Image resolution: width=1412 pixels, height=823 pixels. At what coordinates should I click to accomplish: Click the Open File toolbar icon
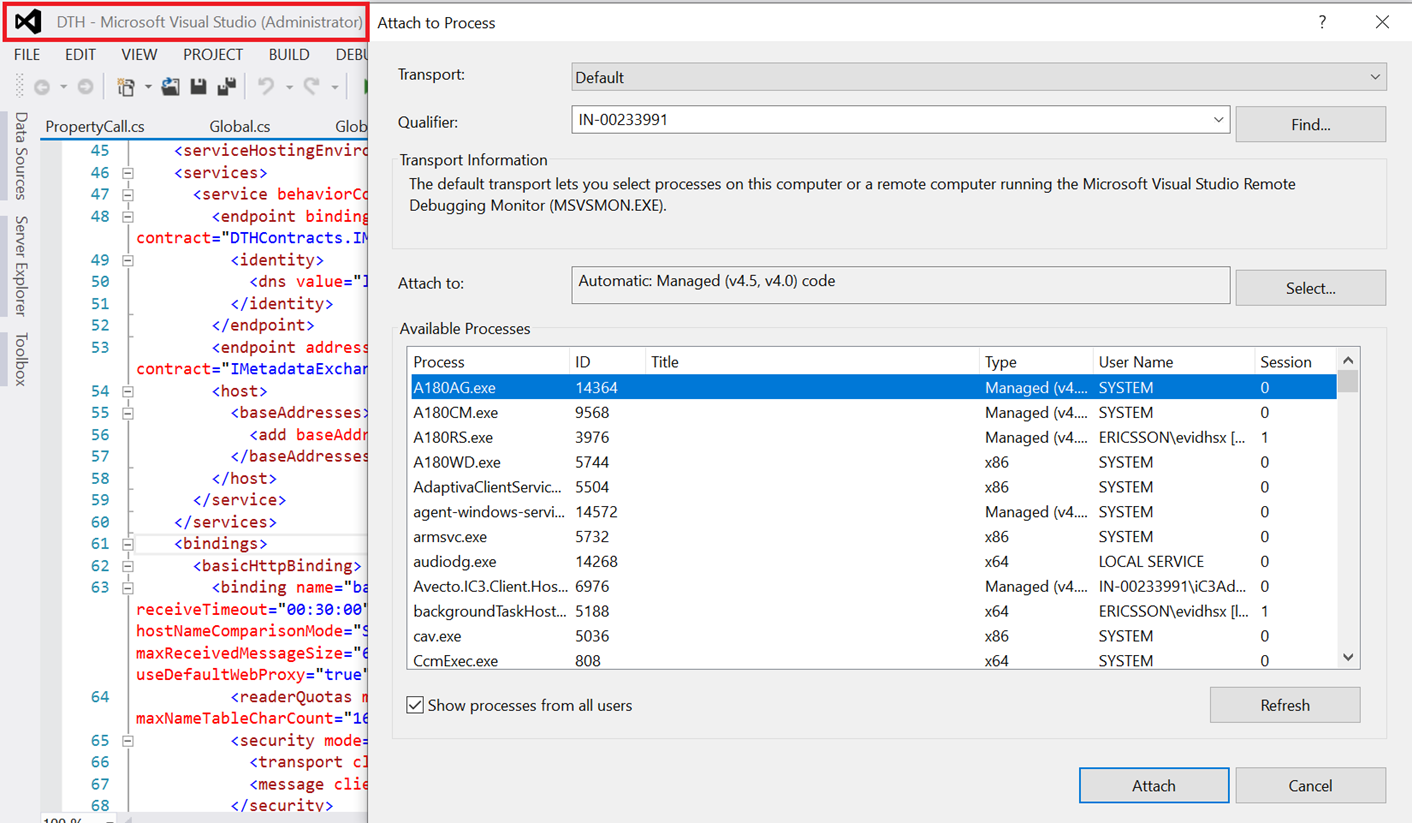click(171, 87)
